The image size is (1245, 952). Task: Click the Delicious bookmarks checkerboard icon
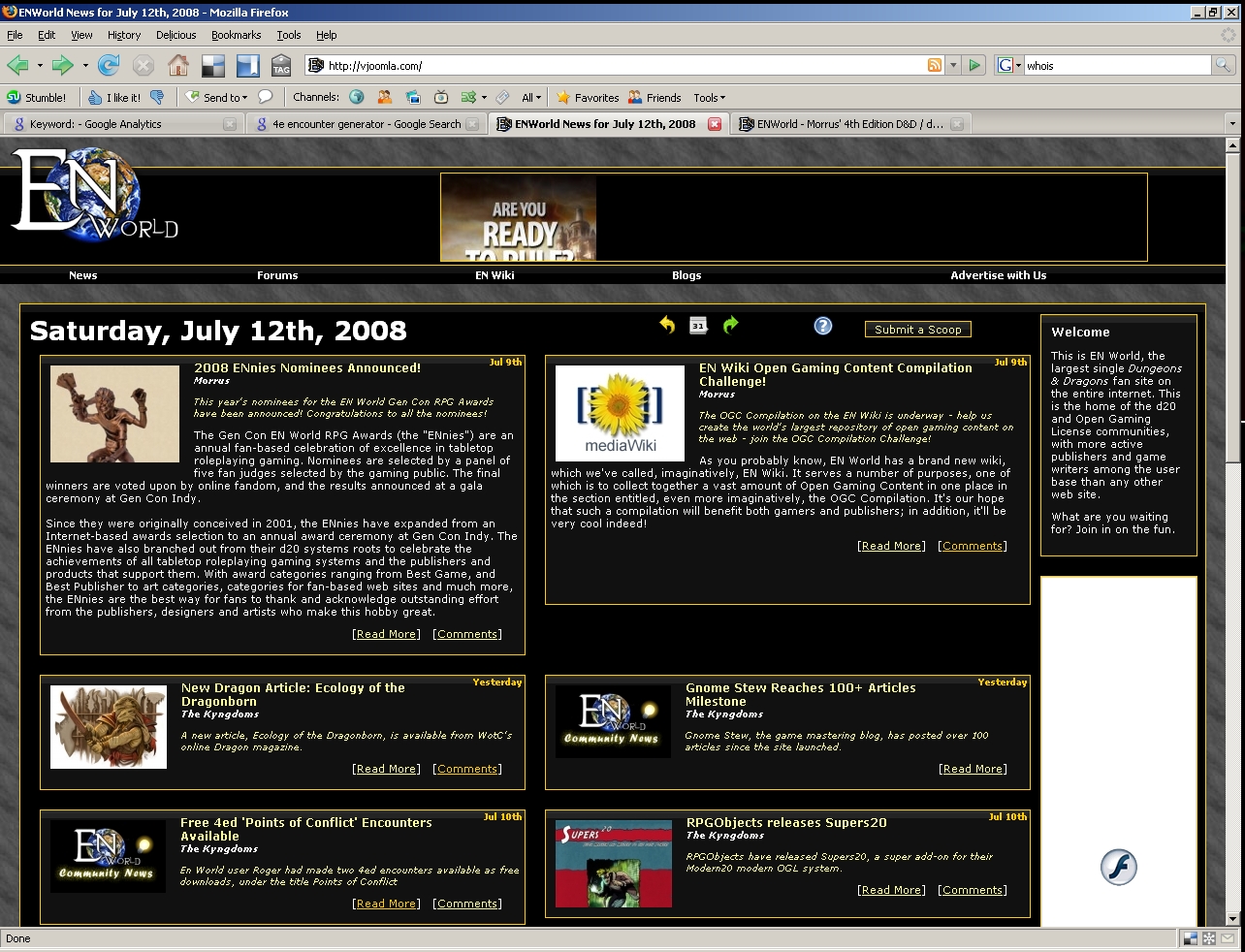[212, 65]
